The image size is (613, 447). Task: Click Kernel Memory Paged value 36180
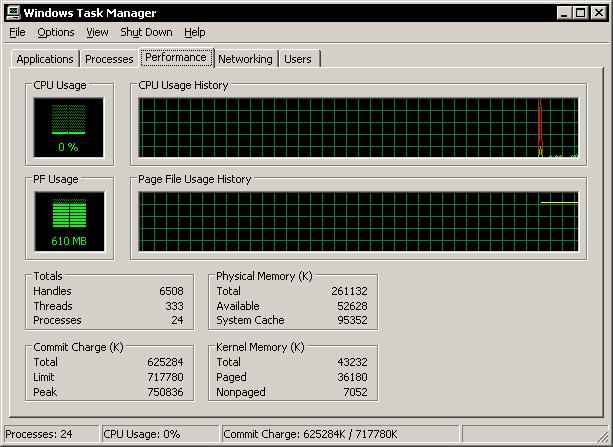point(352,377)
